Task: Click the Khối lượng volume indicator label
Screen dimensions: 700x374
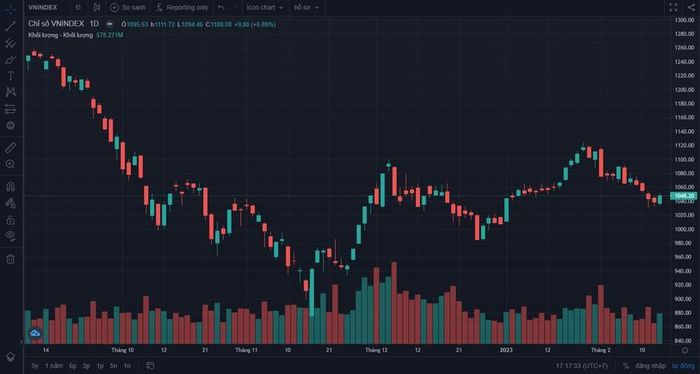Action: (x=60, y=35)
